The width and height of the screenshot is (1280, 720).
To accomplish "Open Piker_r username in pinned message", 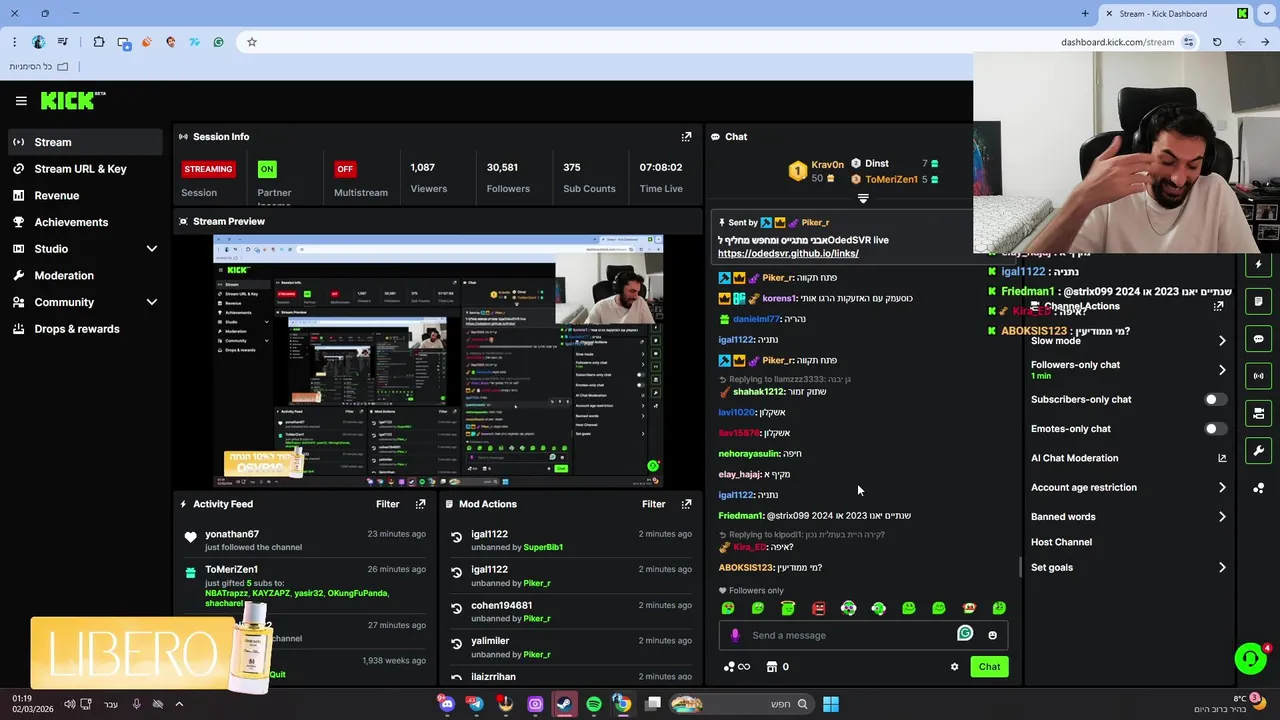I will click(x=815, y=223).
